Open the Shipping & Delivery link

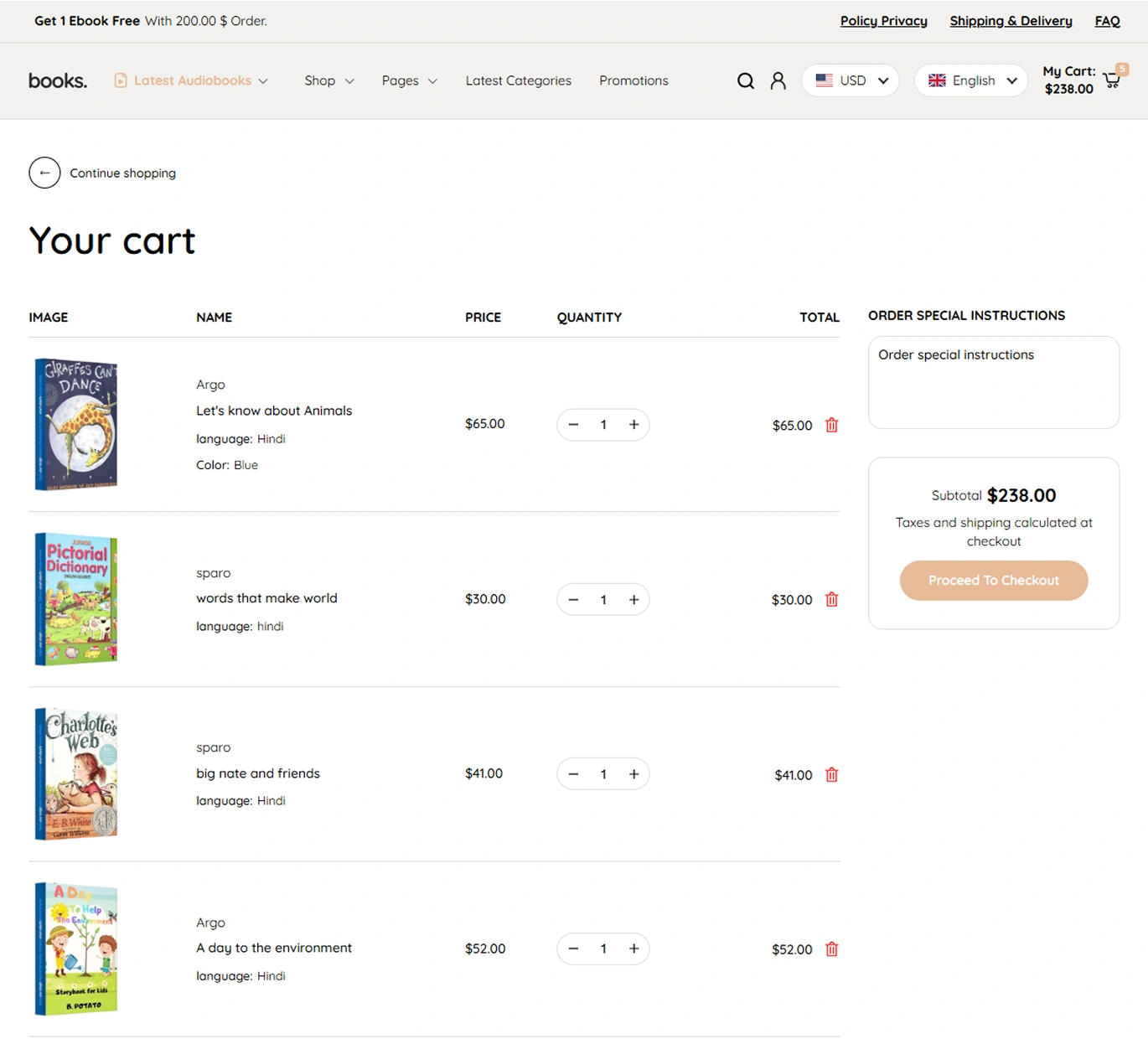(x=1011, y=21)
